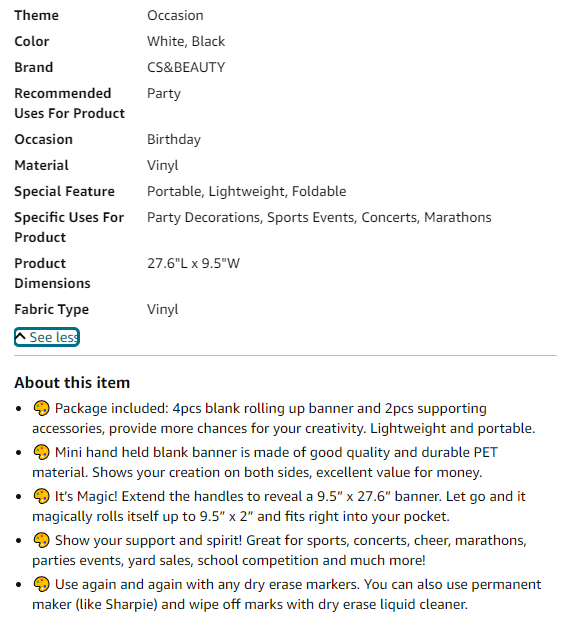Click the About this item heading
The width and height of the screenshot is (575, 623).
tap(72, 383)
